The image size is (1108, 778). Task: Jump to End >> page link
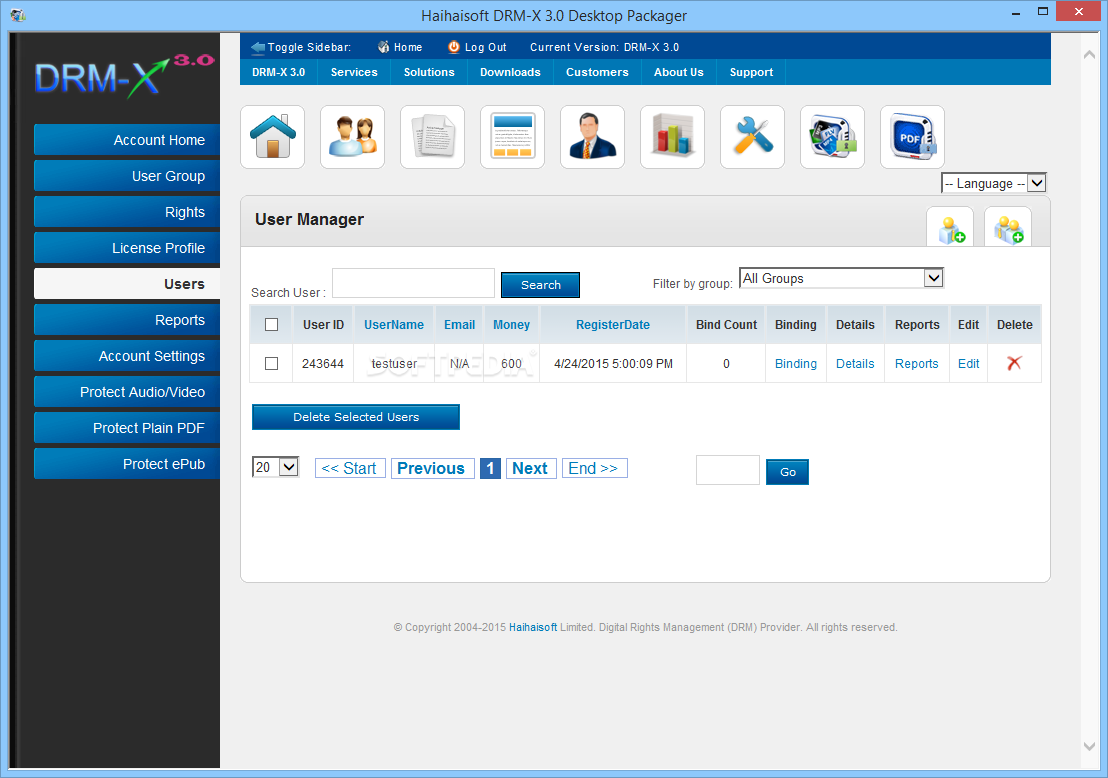pyautogui.click(x=594, y=468)
